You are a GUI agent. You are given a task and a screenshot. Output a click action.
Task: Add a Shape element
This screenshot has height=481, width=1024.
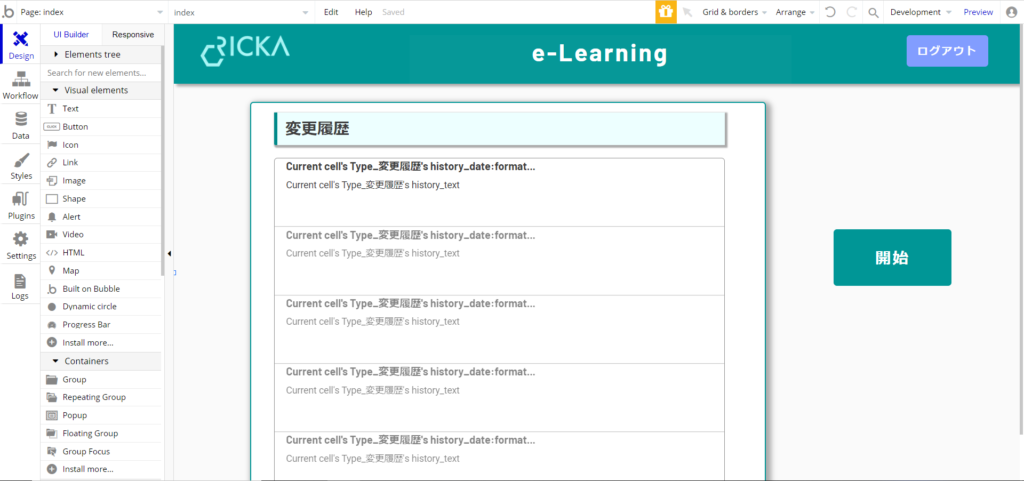click(x=101, y=198)
